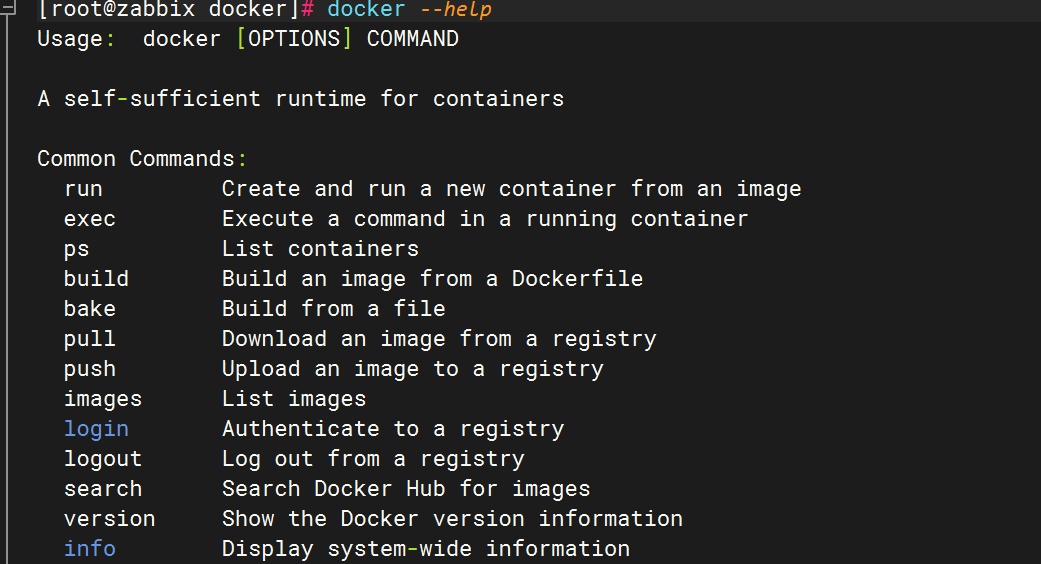Click the '[root@zabbix docker]#' prompt text
1041x564 pixels.
coord(176,9)
